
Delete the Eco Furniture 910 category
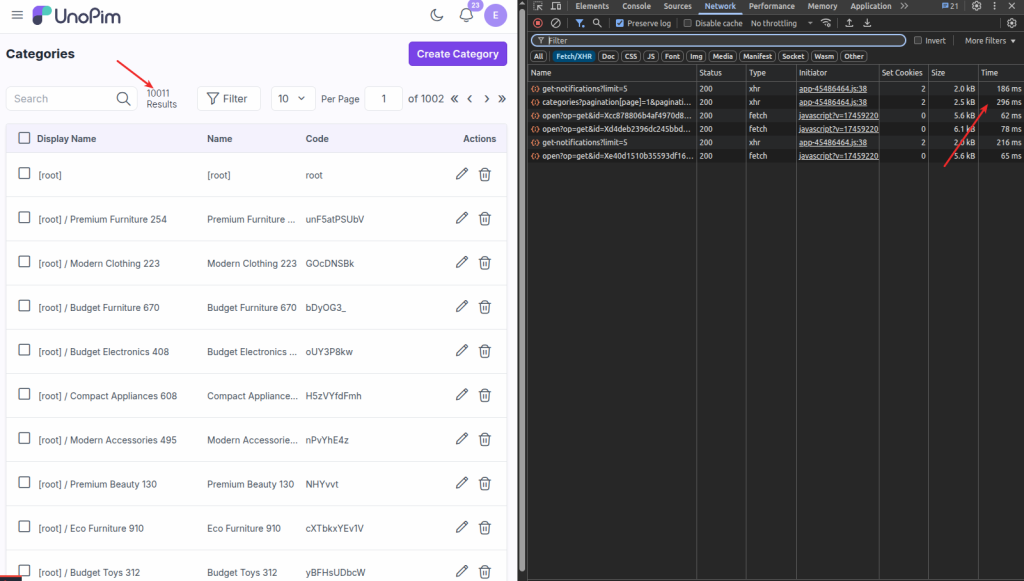tap(485, 527)
